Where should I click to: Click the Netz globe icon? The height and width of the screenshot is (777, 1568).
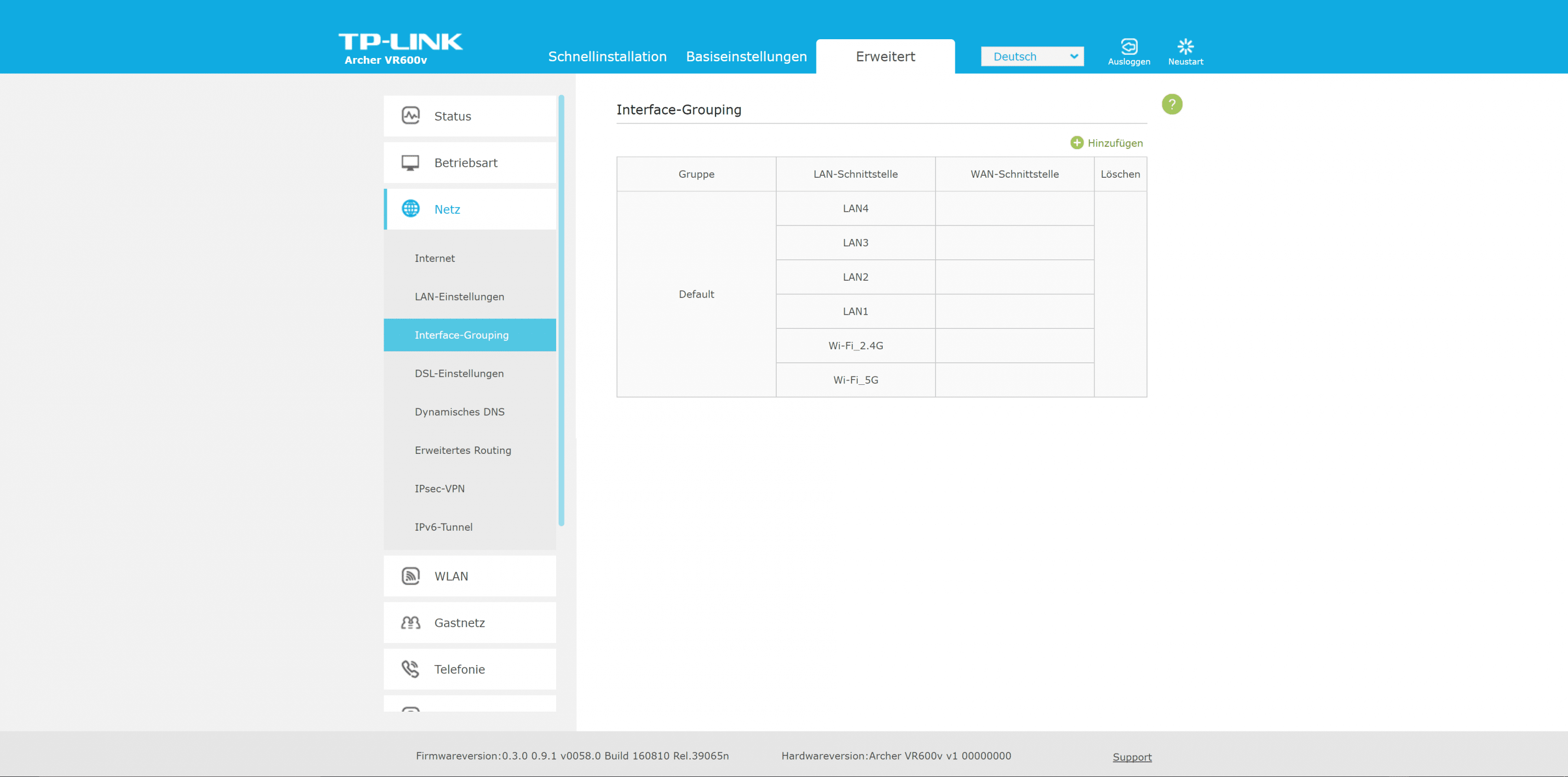point(410,209)
